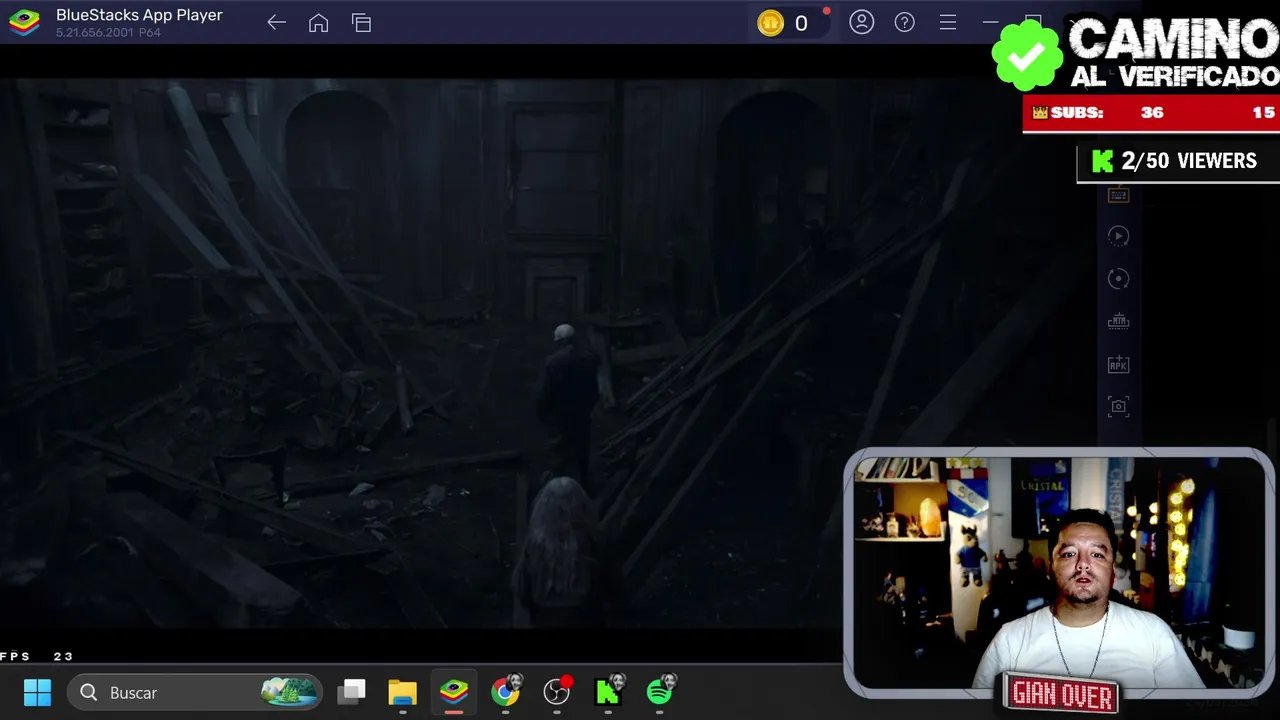Select the BlueStacks icon in the taskbar
Screen dimensions: 1280x720
click(x=454, y=692)
